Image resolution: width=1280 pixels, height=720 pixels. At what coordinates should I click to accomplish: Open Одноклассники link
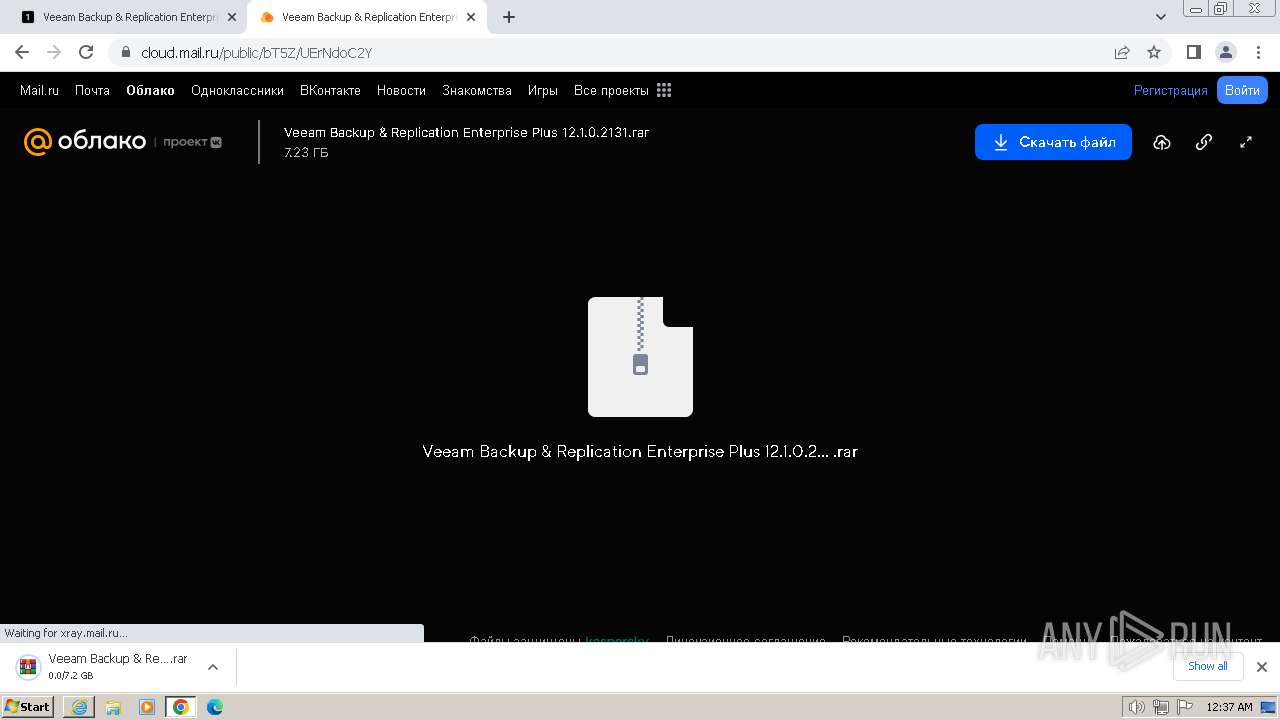coord(237,90)
